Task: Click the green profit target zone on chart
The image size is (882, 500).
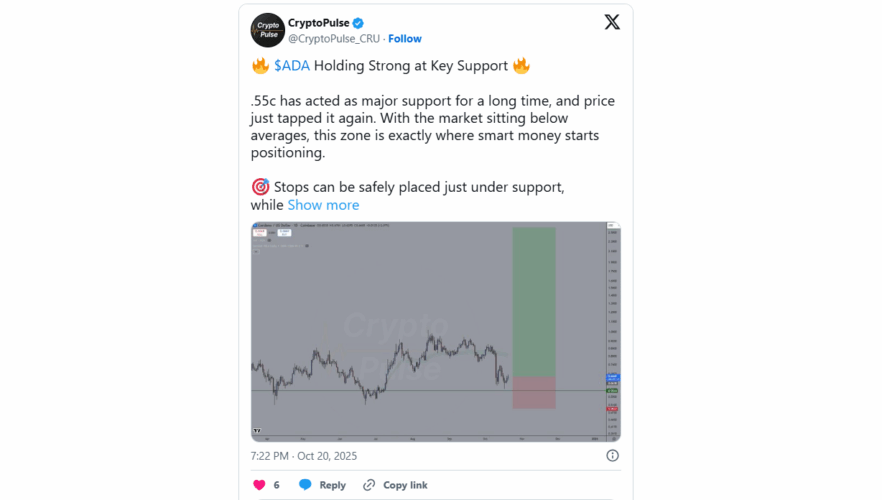Action: (x=533, y=300)
